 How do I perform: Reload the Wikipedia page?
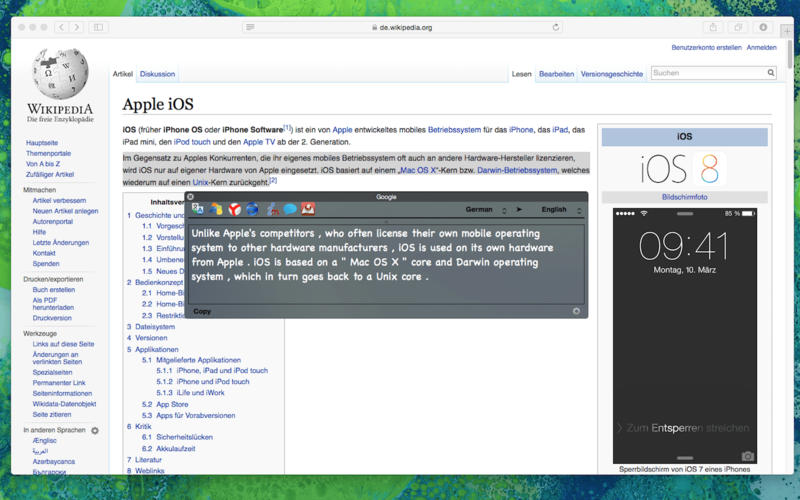556,27
